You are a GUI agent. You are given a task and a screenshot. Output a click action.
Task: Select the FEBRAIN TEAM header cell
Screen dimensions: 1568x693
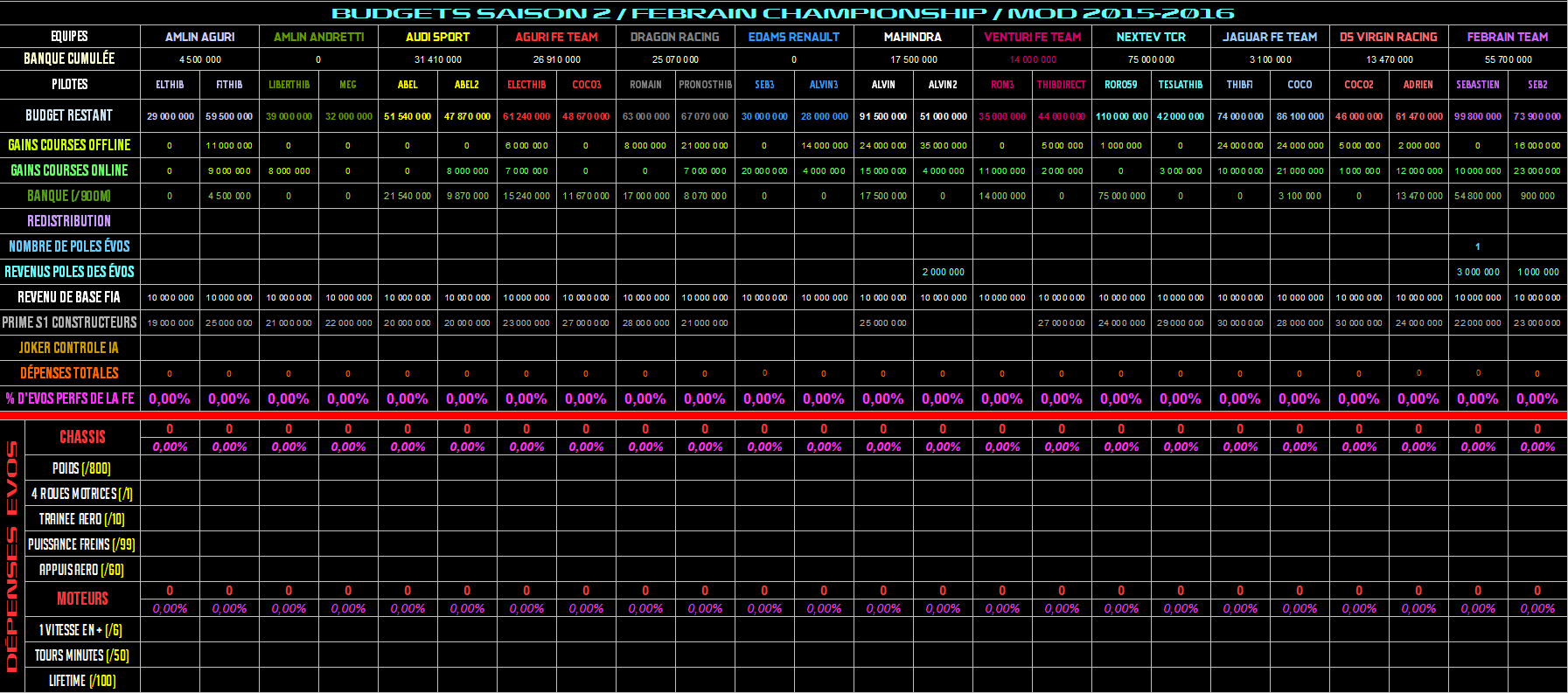(x=1507, y=37)
